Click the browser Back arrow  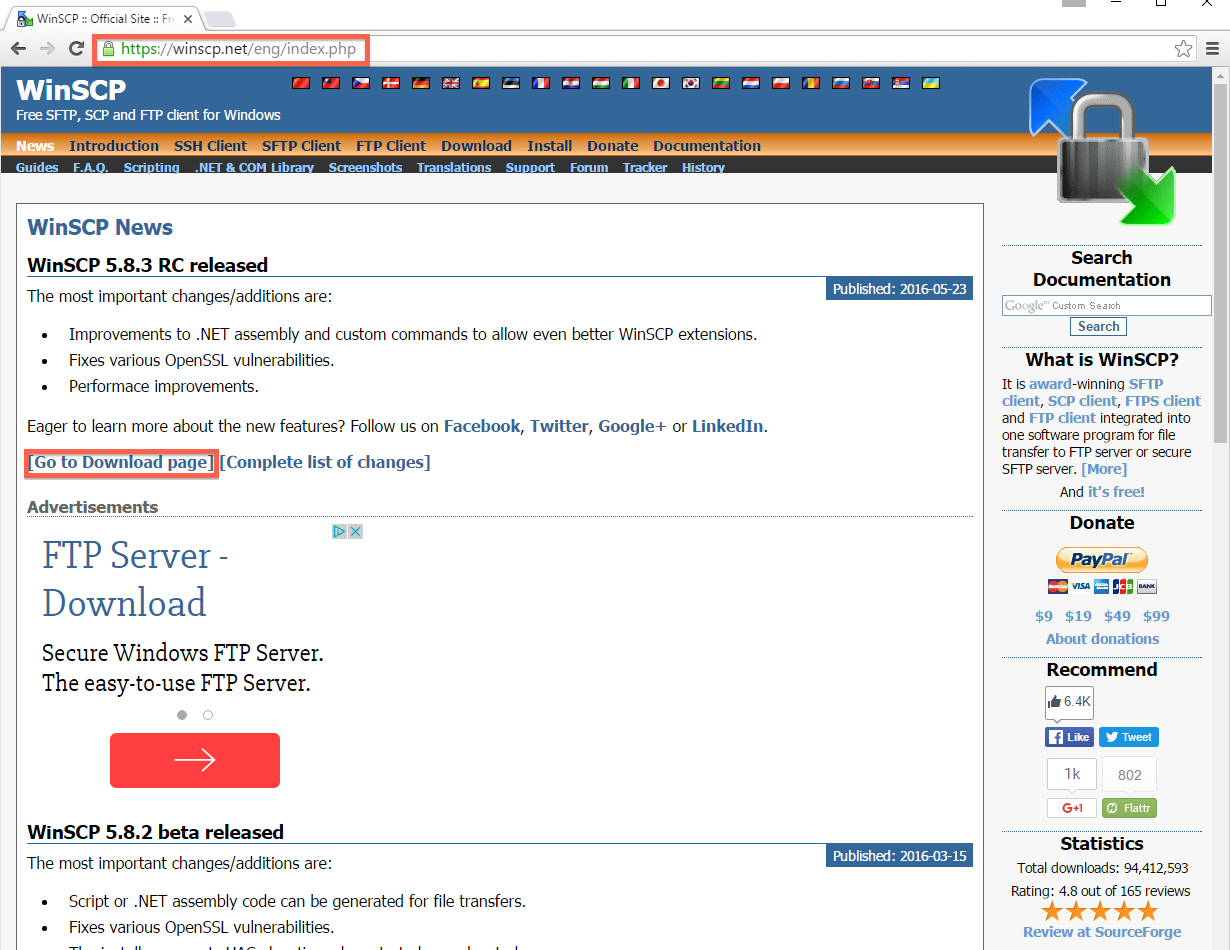(18, 49)
